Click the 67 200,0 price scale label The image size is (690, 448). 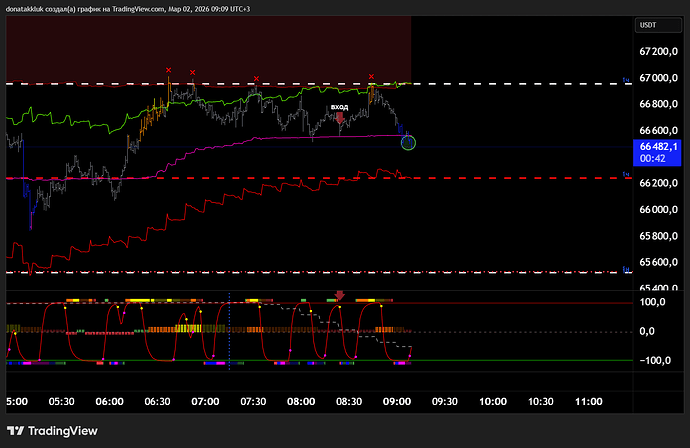[x=660, y=51]
